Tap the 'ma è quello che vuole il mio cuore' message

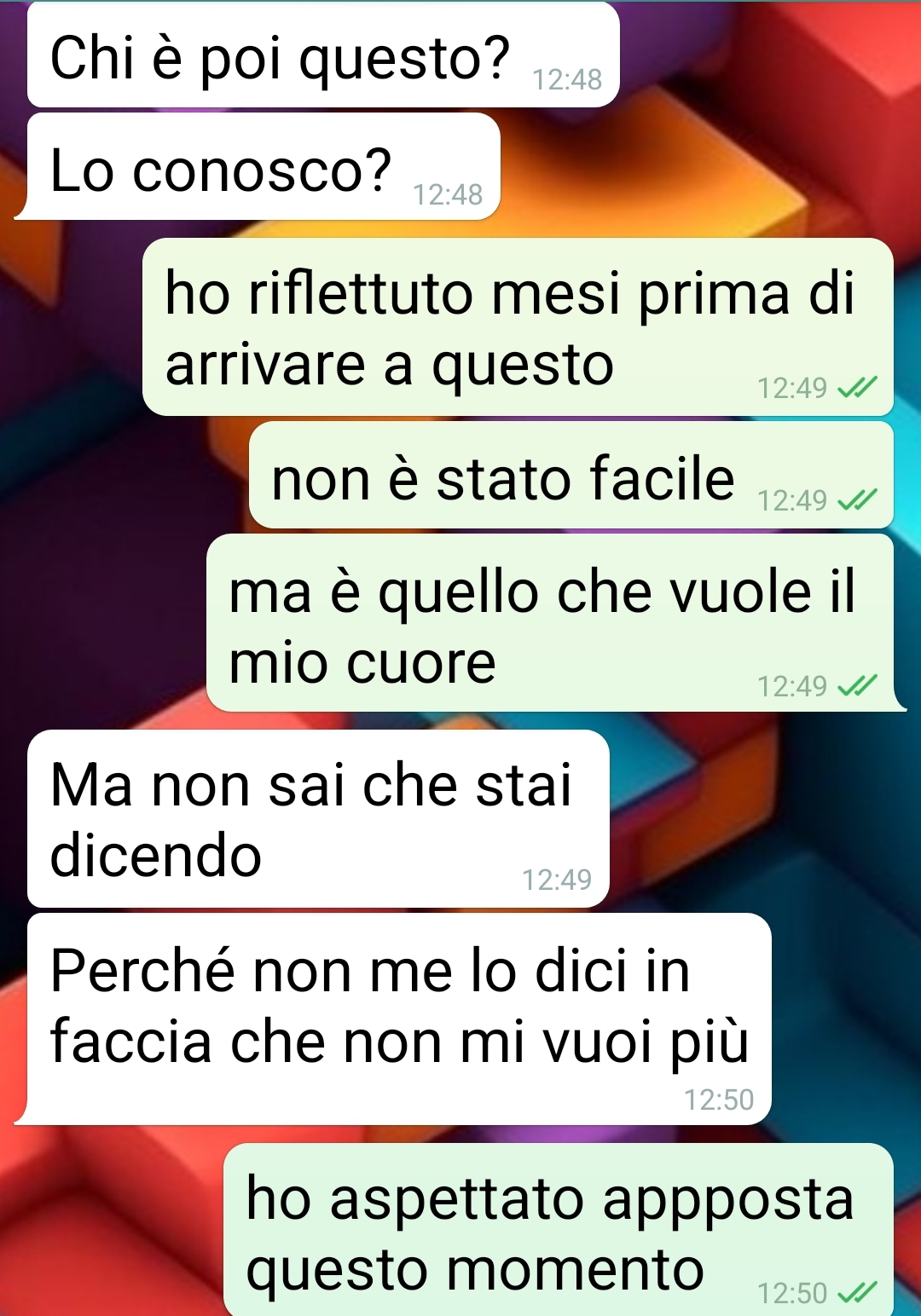click(550, 623)
